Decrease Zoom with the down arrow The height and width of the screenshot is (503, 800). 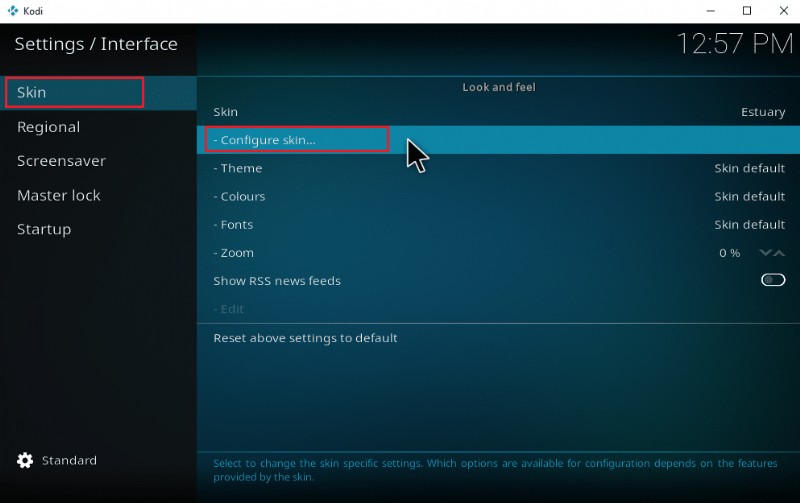pyautogui.click(x=765, y=253)
